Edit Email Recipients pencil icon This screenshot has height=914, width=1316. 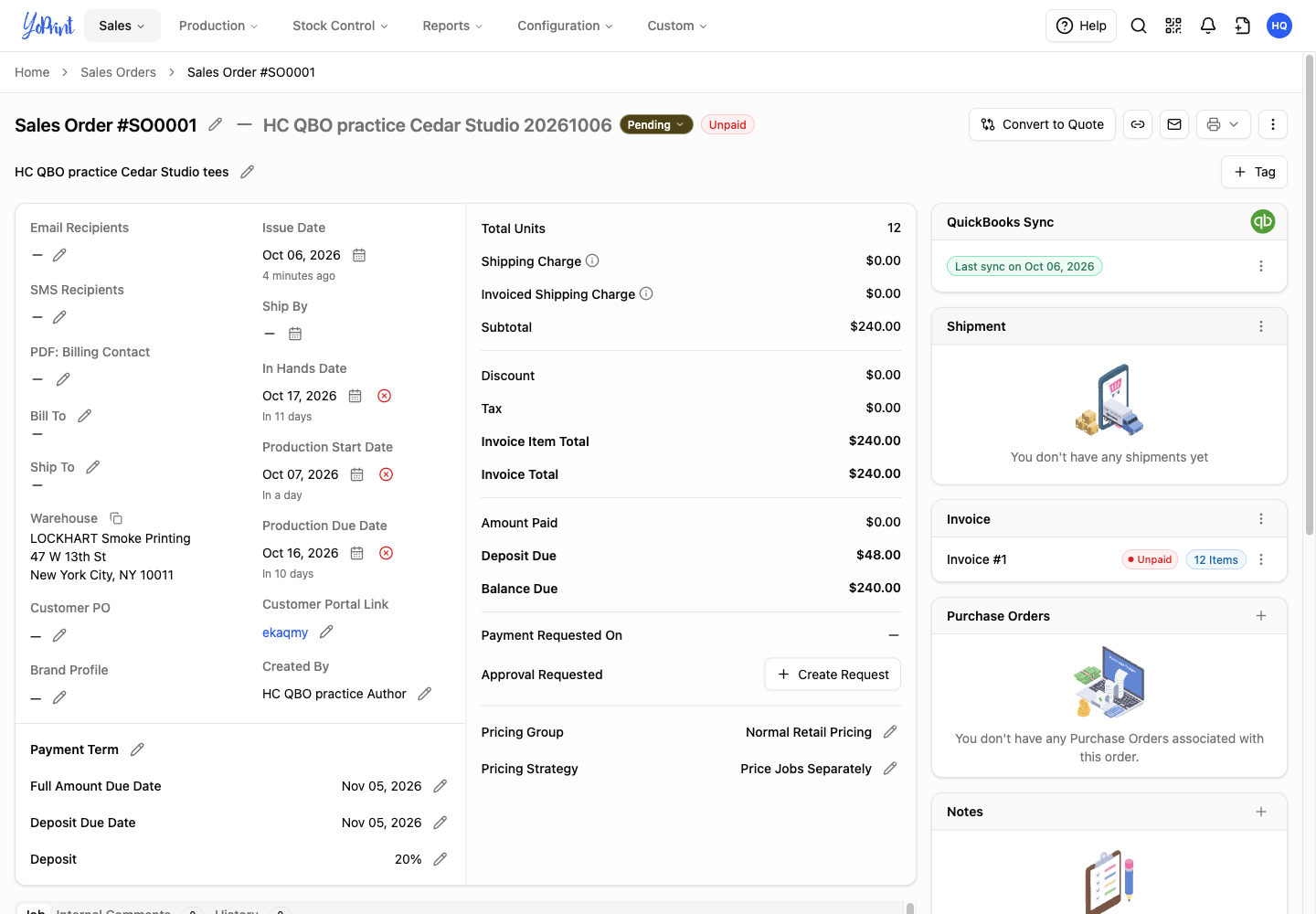[59, 255]
